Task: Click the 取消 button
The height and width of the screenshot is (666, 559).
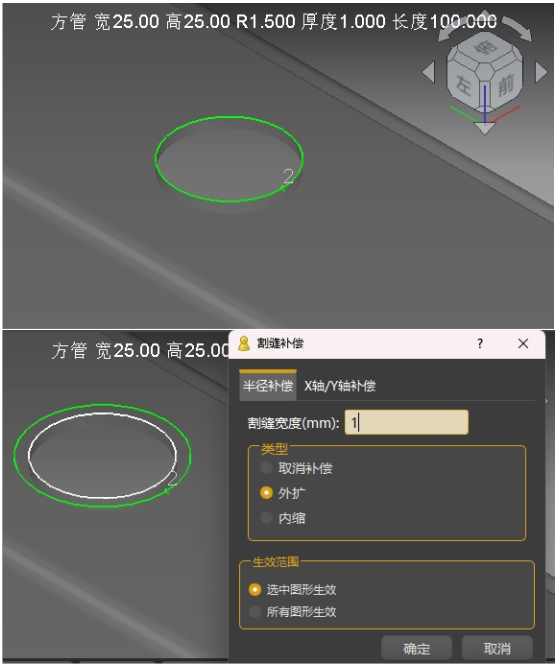Action: [x=497, y=648]
